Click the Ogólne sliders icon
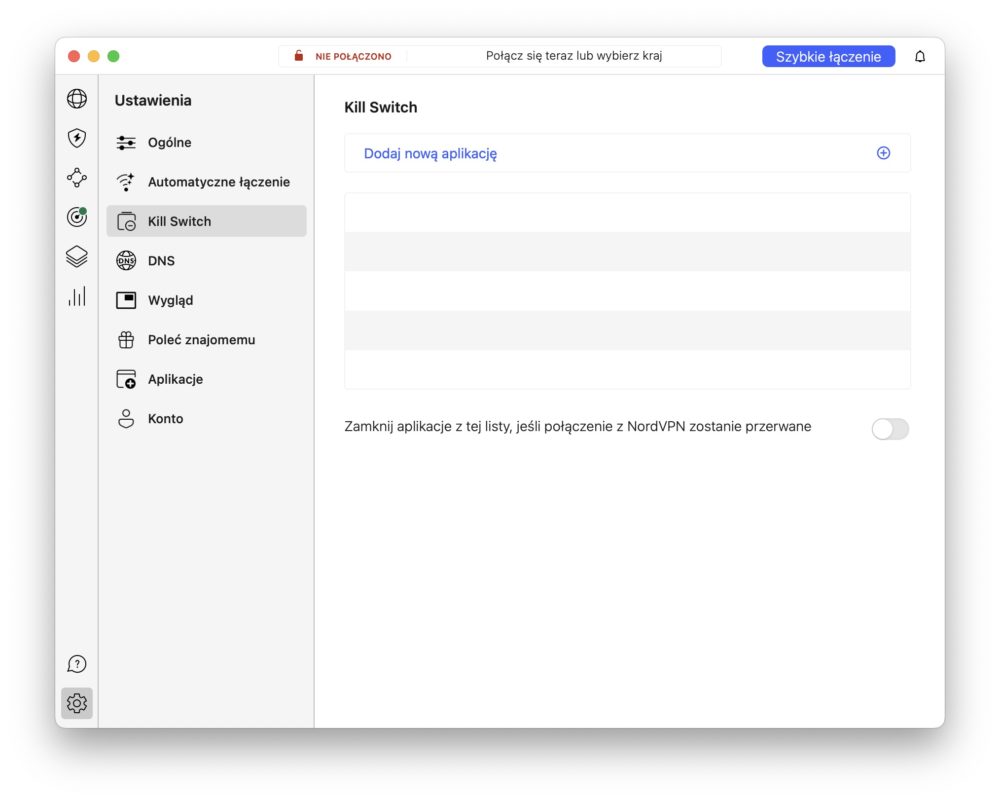This screenshot has width=1000, height=801. click(x=126, y=143)
